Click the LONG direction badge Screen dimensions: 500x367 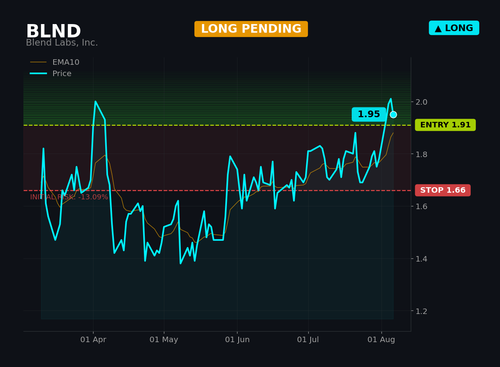pos(454,28)
